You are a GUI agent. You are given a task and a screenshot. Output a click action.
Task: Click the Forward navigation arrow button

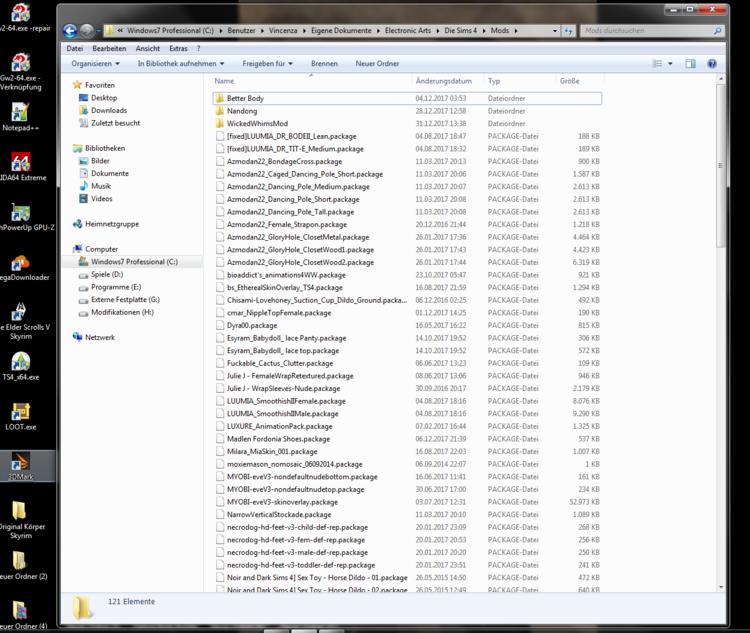tap(87, 31)
